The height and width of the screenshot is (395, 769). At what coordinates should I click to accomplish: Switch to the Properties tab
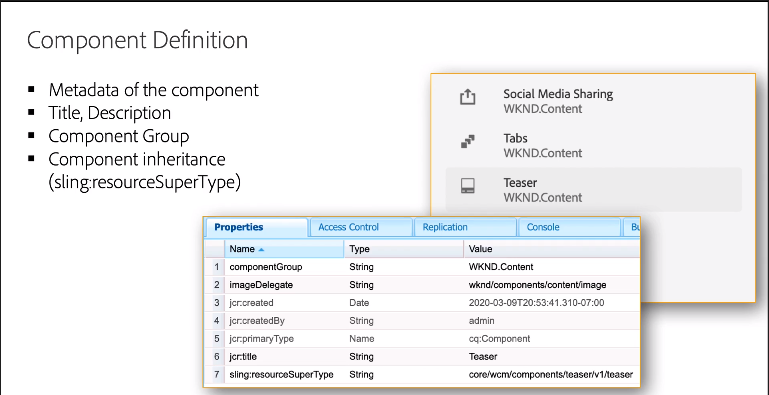(256, 228)
